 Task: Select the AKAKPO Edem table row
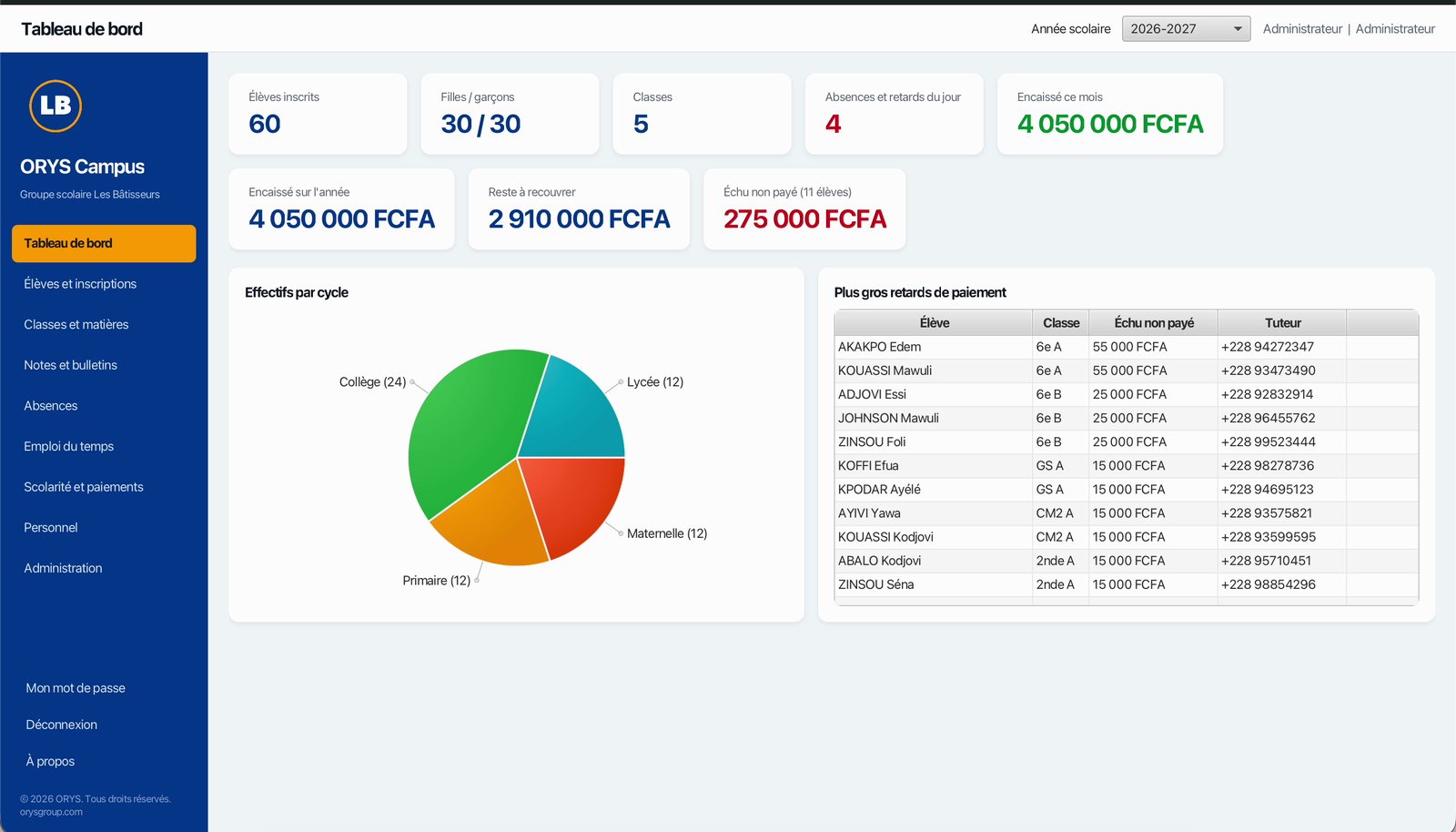[x=1126, y=347]
